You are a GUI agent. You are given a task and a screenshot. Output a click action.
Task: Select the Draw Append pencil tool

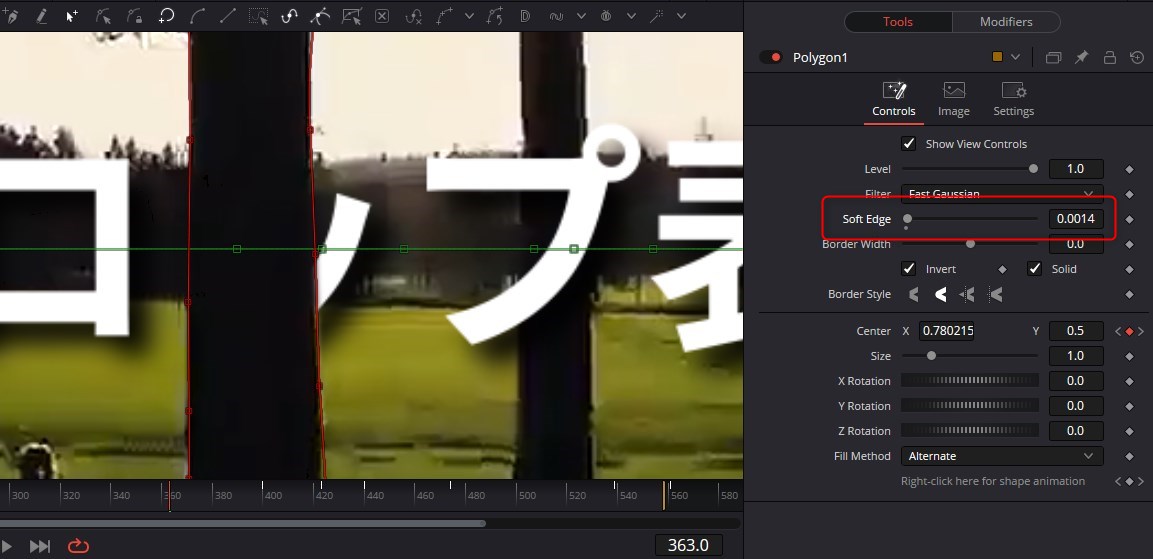pyautogui.click(x=42, y=15)
